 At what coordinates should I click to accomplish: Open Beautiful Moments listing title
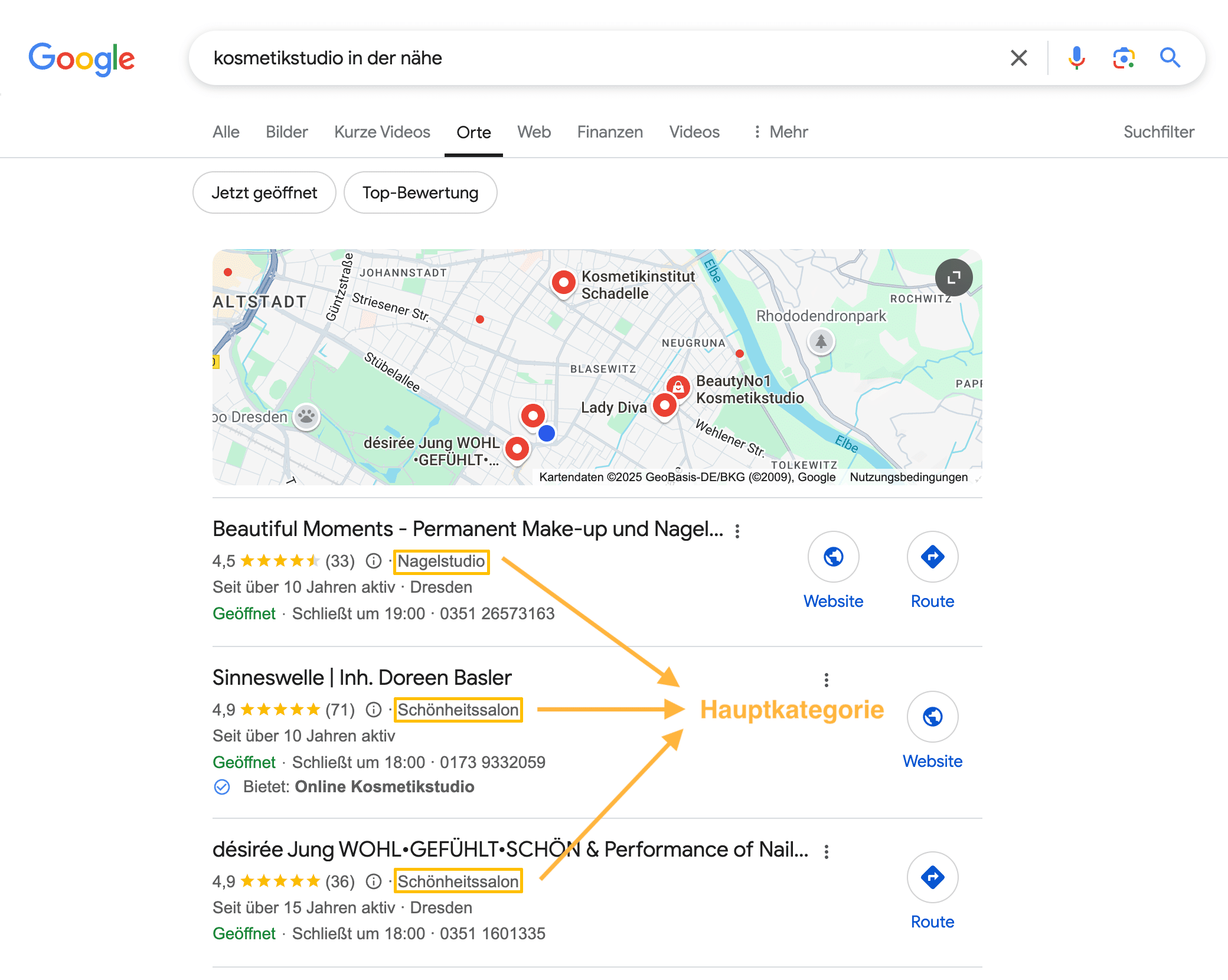pos(468,529)
